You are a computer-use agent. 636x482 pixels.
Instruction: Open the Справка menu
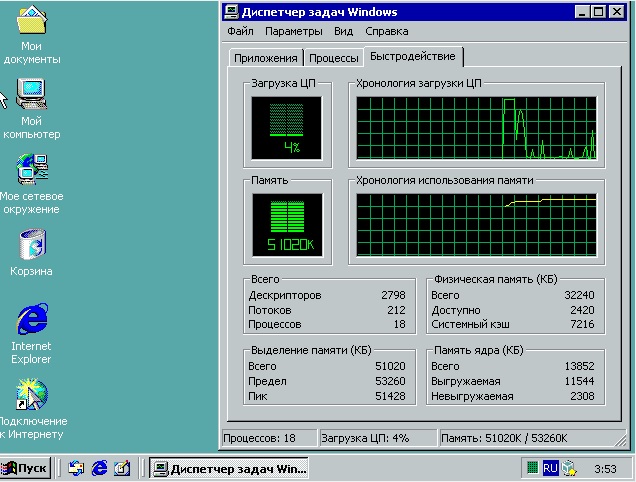coord(386,32)
